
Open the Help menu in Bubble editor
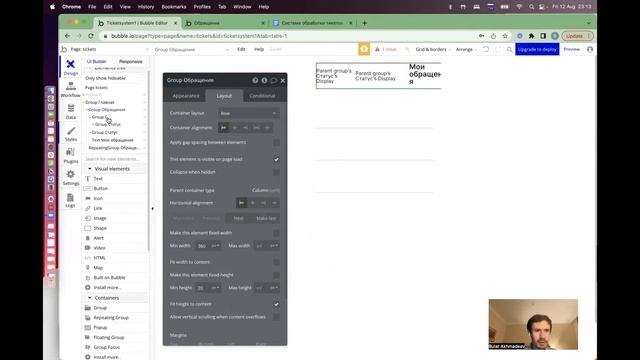pos(259,49)
